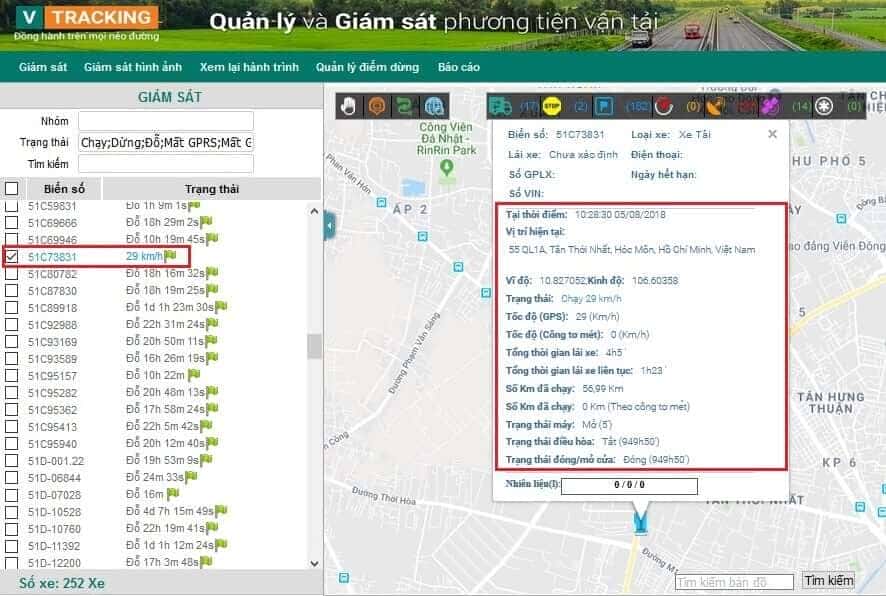This screenshot has width=886, height=596.
Task: Toggle the select-all checkbox in table header
Action: pos(11,189)
